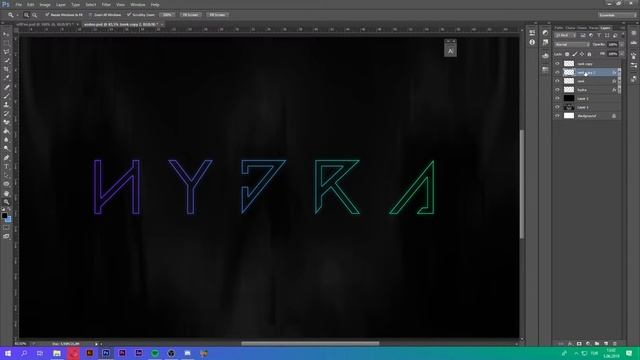This screenshot has height=360, width=640.
Task: Select the Gradient tool
Action: click(x=6, y=131)
